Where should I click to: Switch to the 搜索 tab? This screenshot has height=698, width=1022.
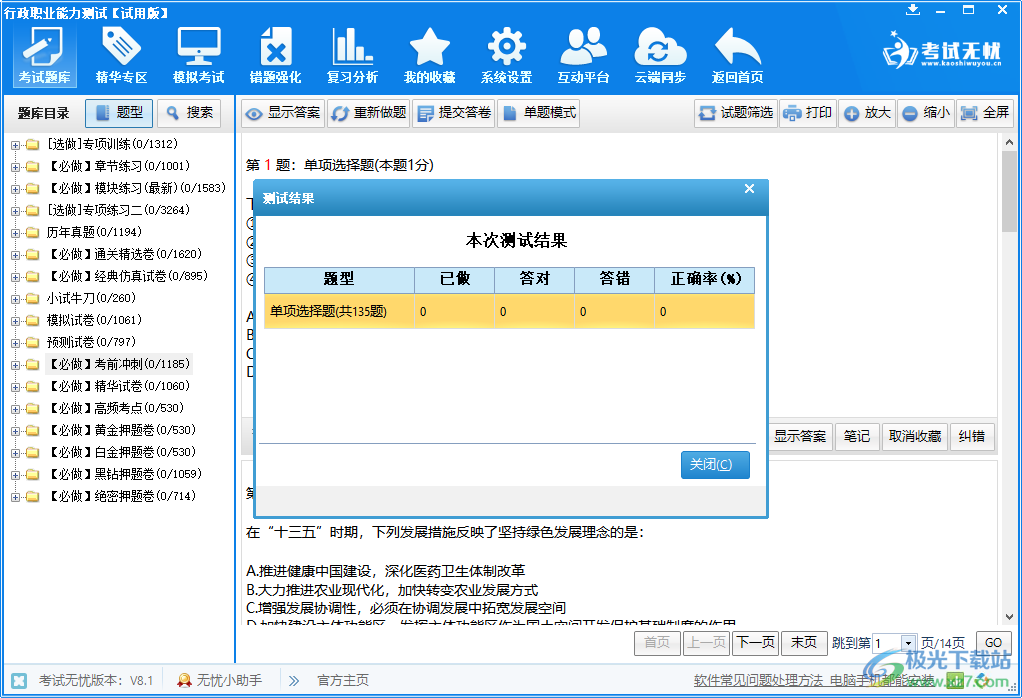click(x=189, y=113)
